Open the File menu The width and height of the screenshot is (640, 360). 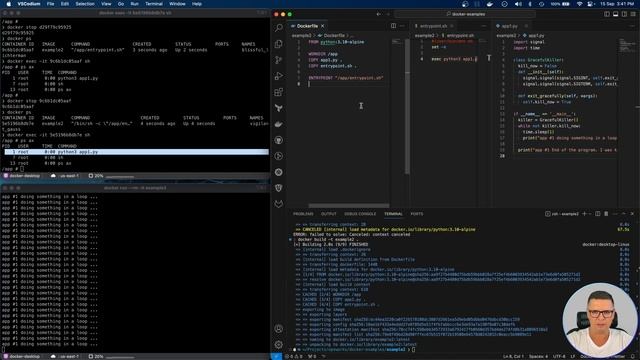pos(50,4)
